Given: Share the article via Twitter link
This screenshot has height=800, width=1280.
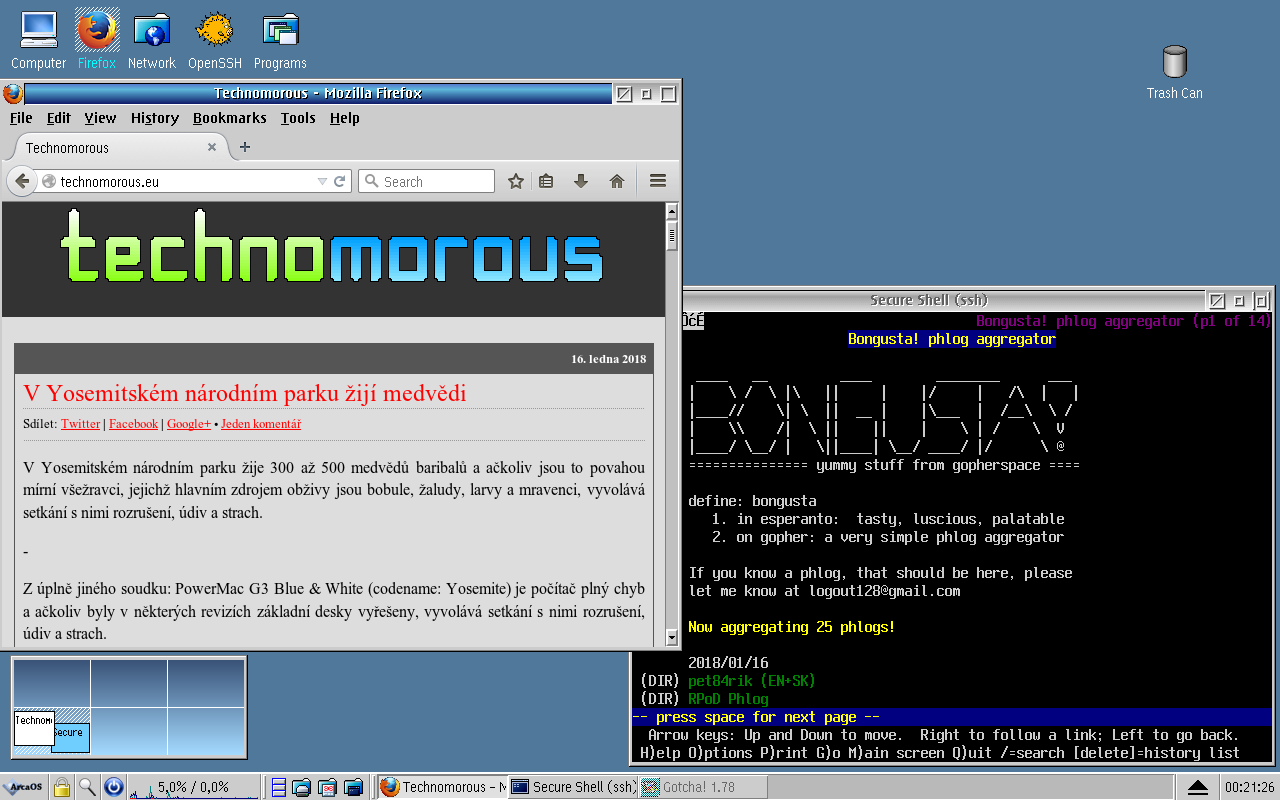Looking at the screenshot, I should [80, 424].
